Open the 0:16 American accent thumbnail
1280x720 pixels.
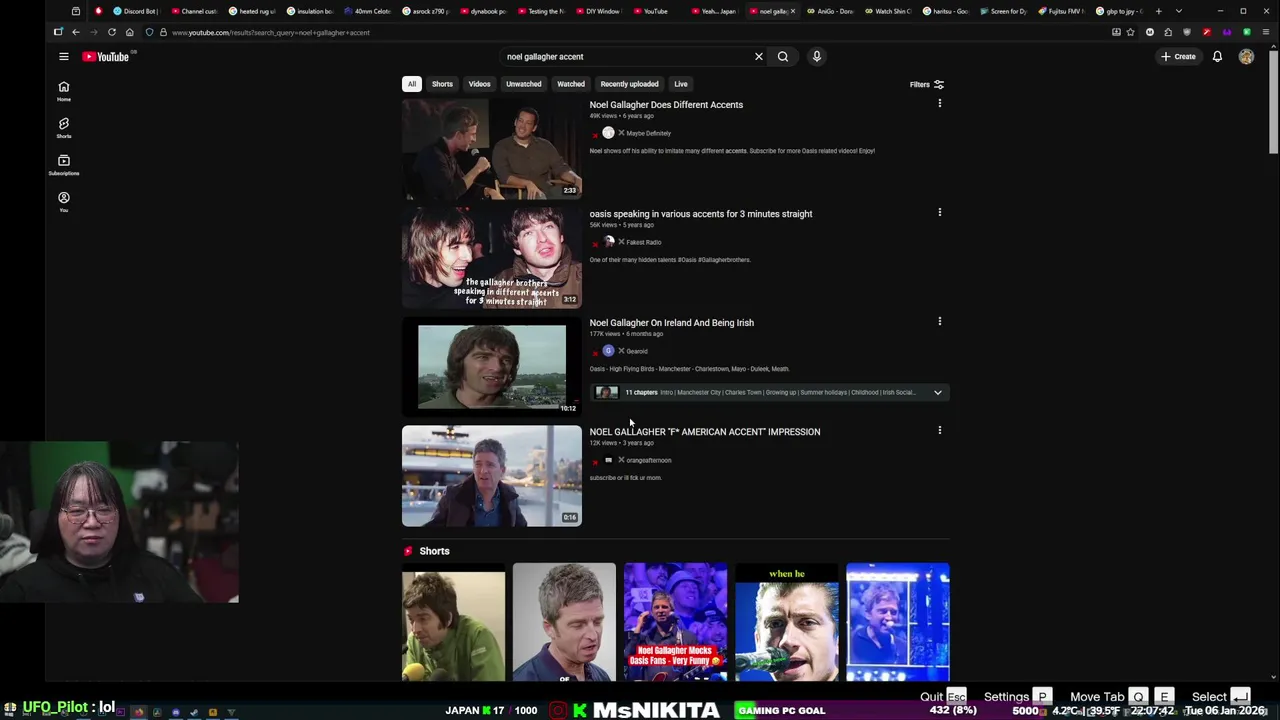[491, 476]
